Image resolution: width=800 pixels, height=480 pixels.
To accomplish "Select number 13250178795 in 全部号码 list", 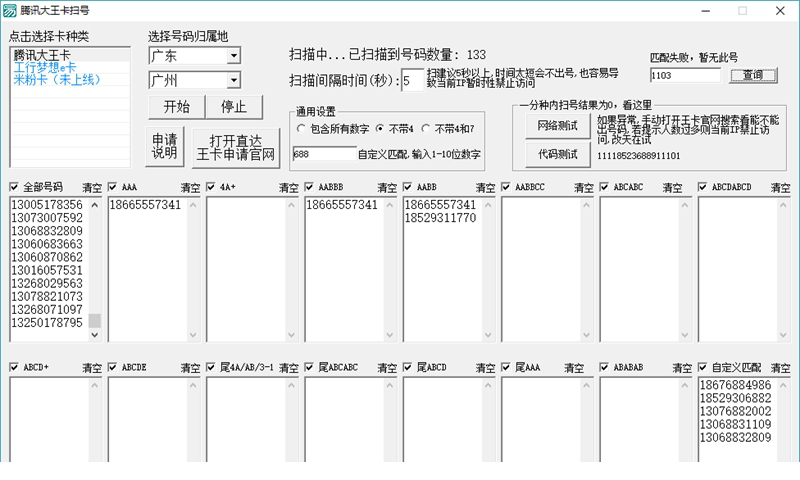I will point(47,323).
